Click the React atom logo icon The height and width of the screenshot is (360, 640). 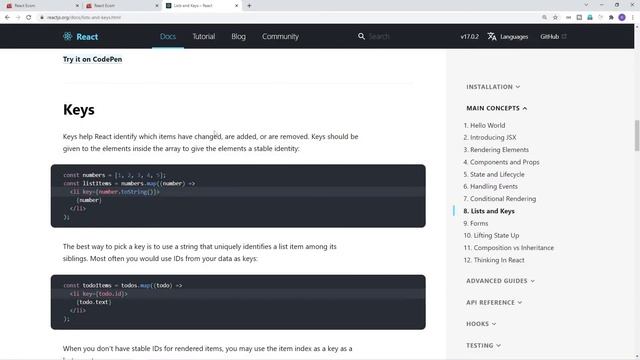67,36
